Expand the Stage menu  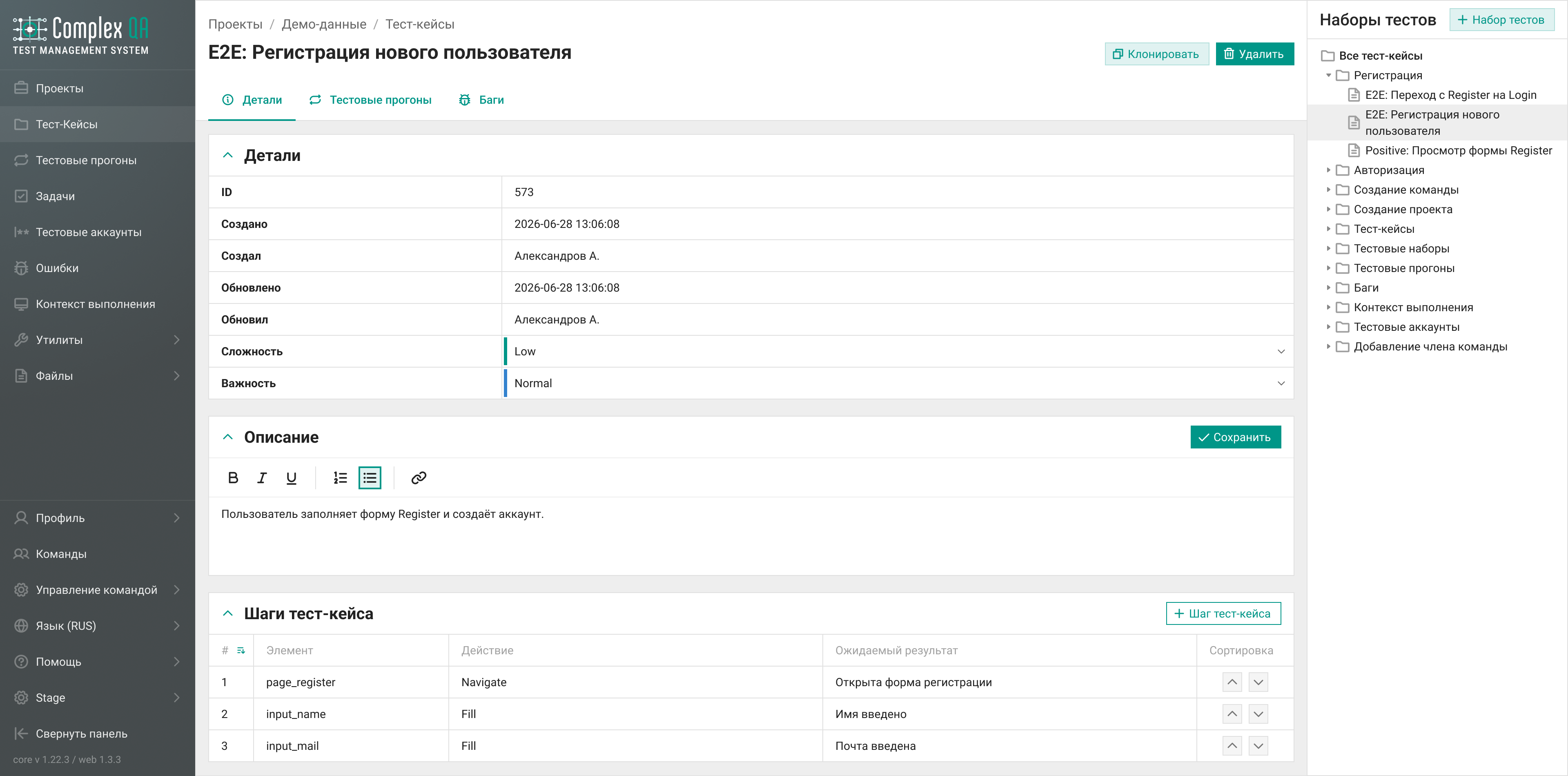click(x=98, y=698)
